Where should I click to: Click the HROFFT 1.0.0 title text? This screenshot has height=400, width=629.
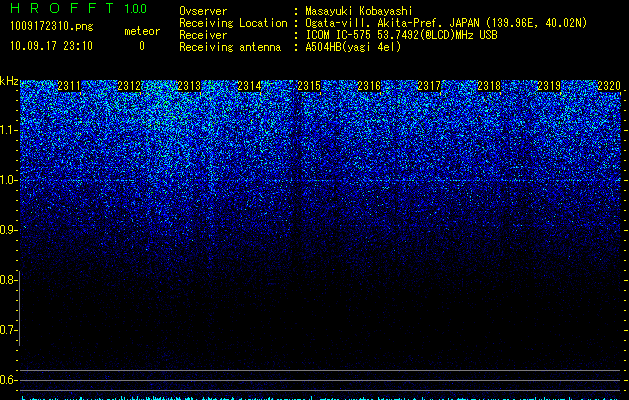pyautogui.click(x=79, y=8)
